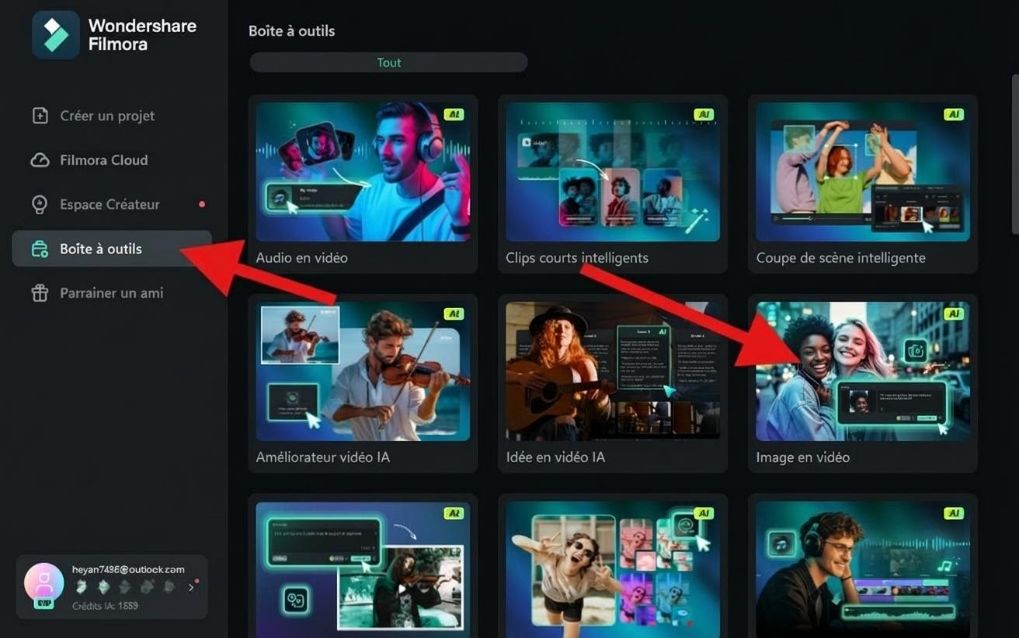Open the Idée en vidéo IA tool
This screenshot has height=638, width=1019.
(x=612, y=370)
